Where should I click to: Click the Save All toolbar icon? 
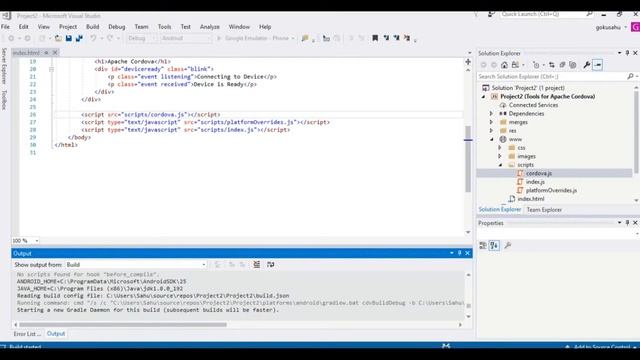click(x=79, y=38)
